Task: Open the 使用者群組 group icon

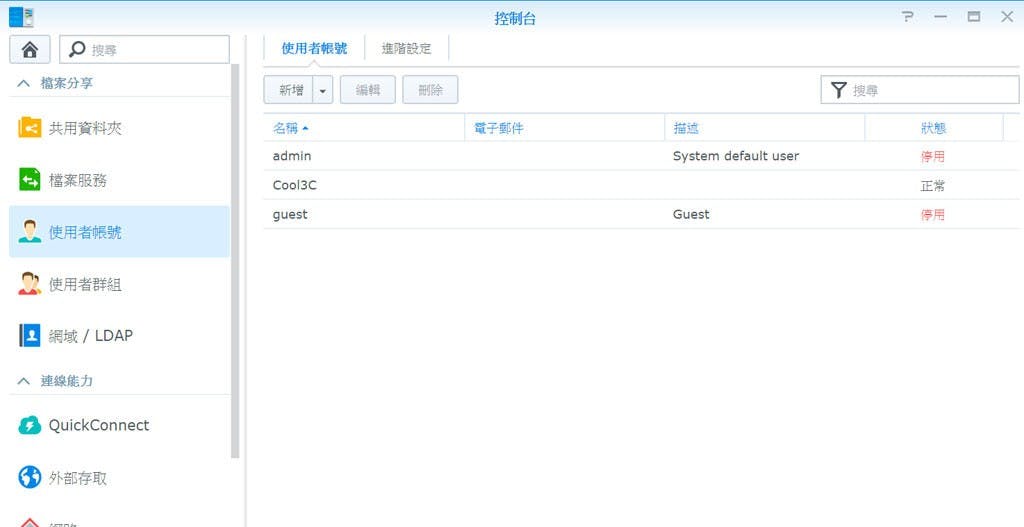Action: (x=29, y=283)
